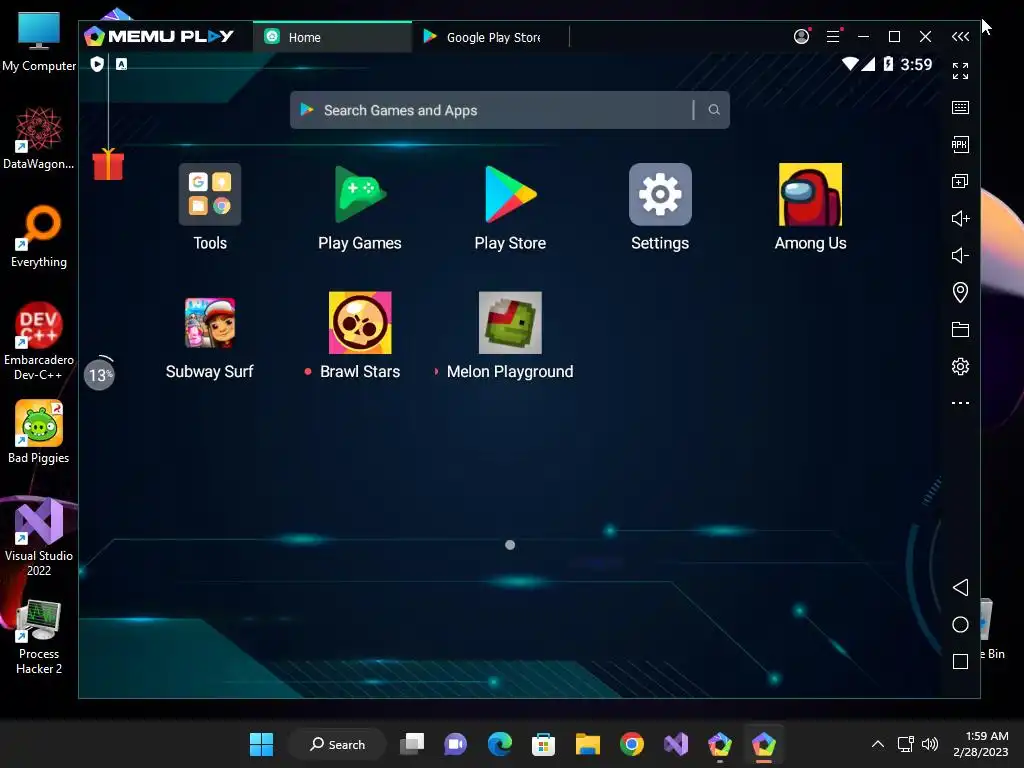Click the red gift box icon
The image size is (1024, 768).
(x=108, y=164)
